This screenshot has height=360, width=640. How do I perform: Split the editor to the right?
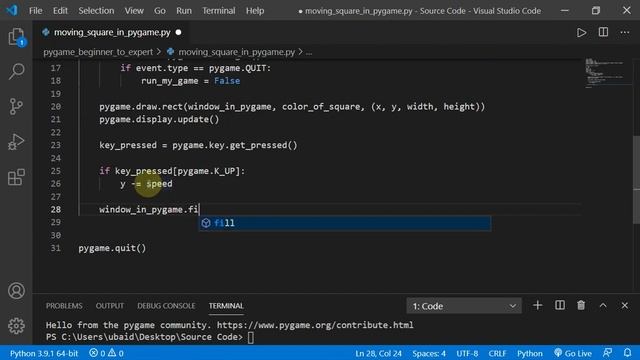tap(603, 32)
